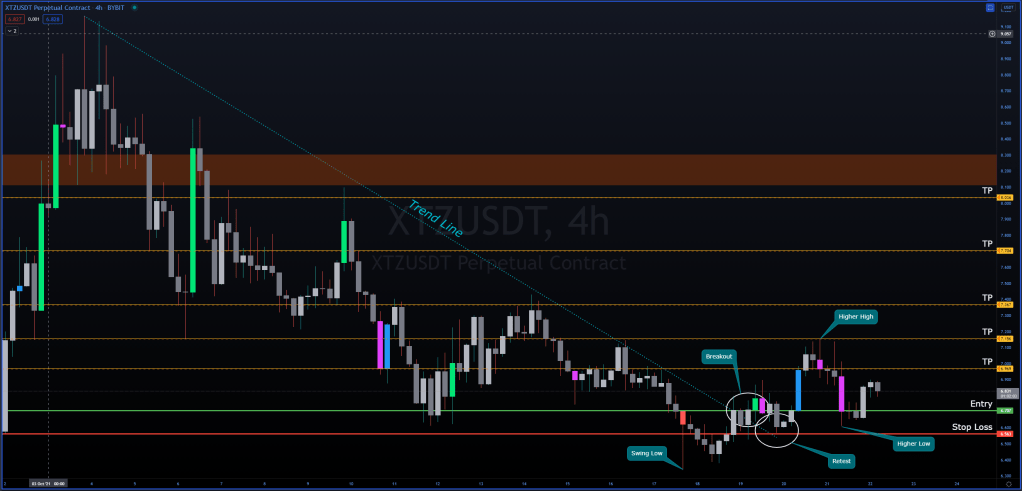Click the red sell price button
This screenshot has width=1022, height=491.
pos(13,19)
